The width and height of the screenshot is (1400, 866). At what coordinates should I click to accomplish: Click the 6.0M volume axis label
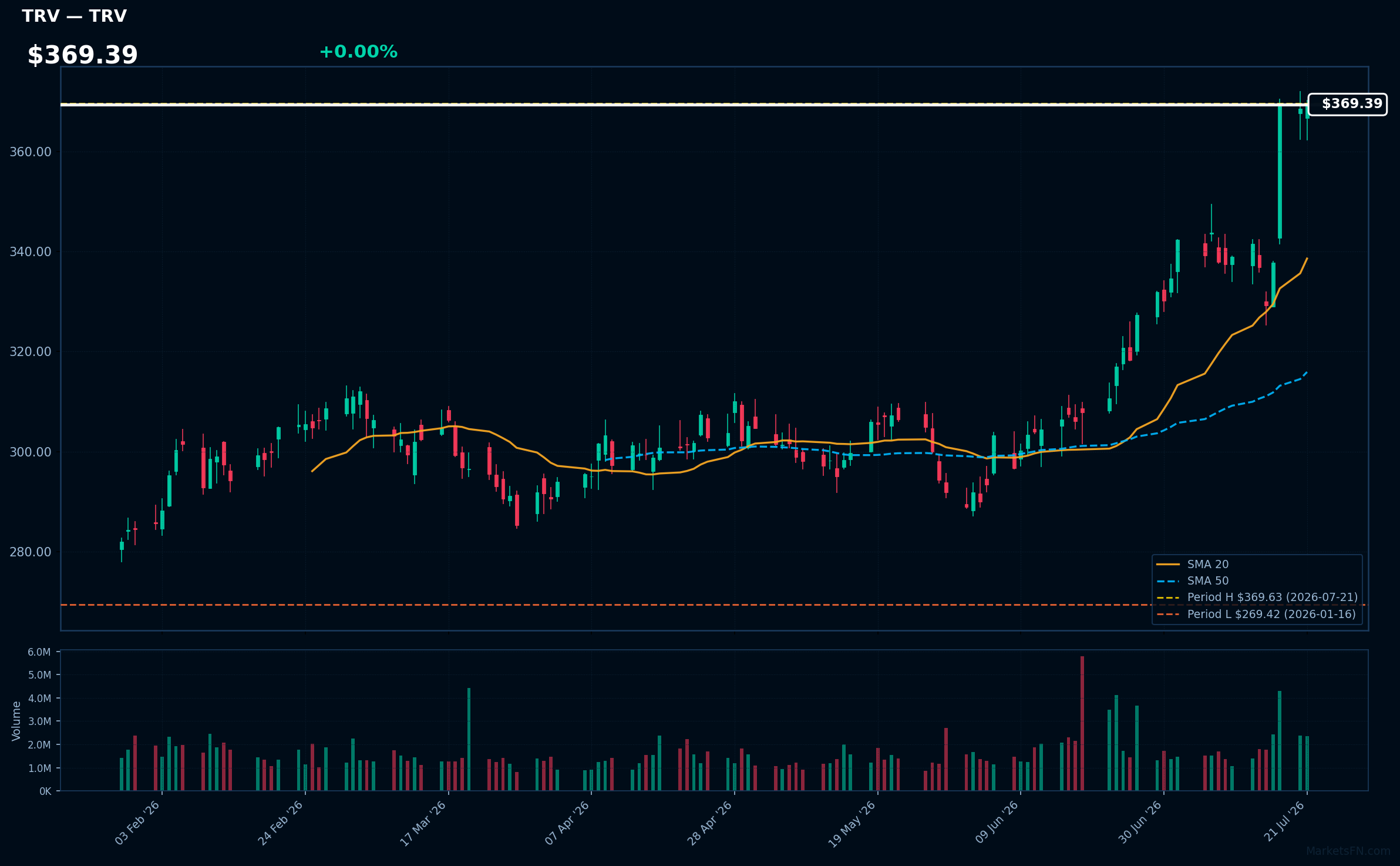point(39,652)
